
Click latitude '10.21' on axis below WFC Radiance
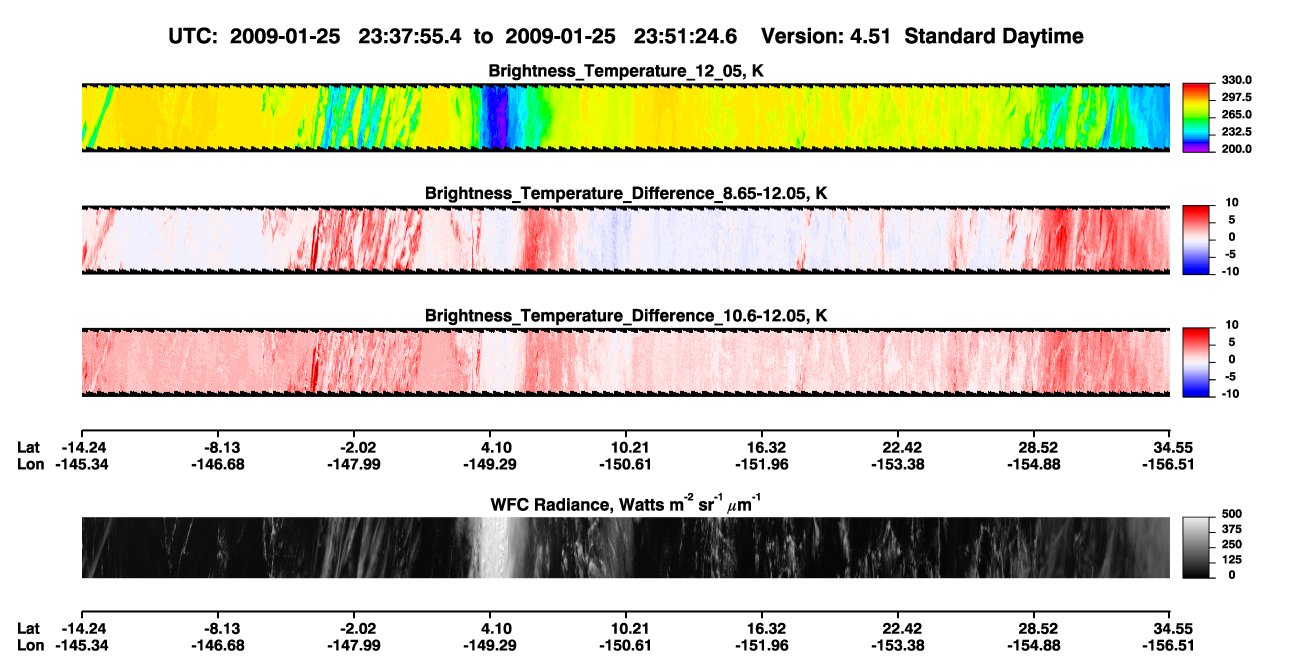tap(626, 628)
